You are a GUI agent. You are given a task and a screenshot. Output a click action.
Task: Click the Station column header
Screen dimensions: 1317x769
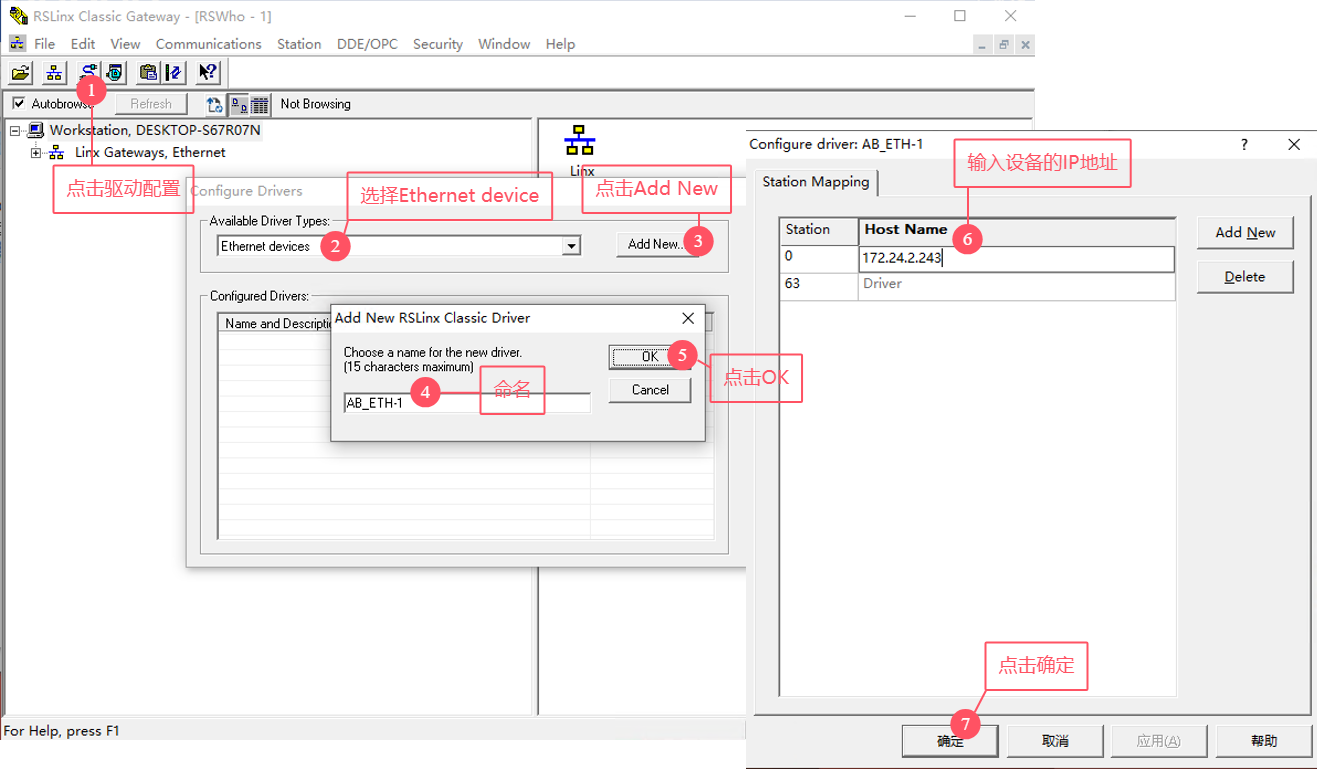coord(819,230)
